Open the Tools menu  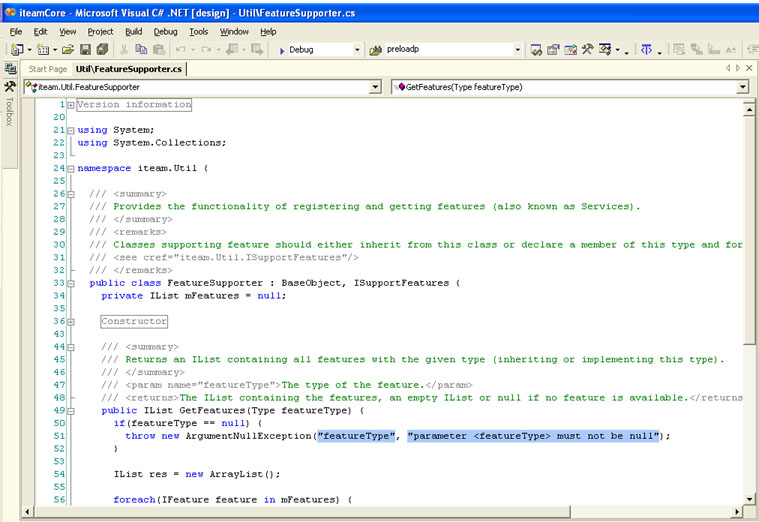198,31
